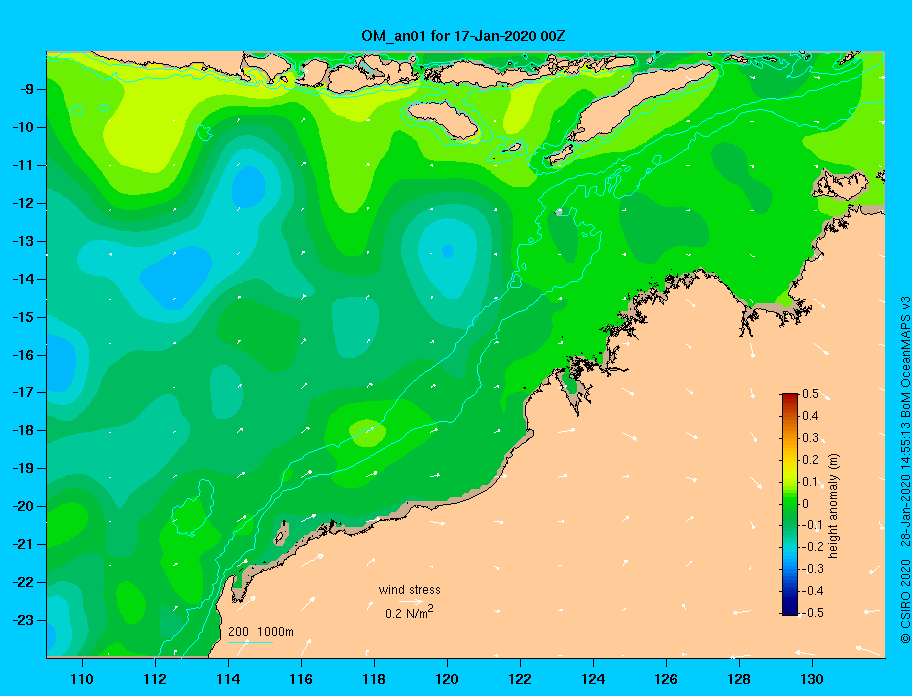Click the "1000m" depth contour legend label

[275, 632]
